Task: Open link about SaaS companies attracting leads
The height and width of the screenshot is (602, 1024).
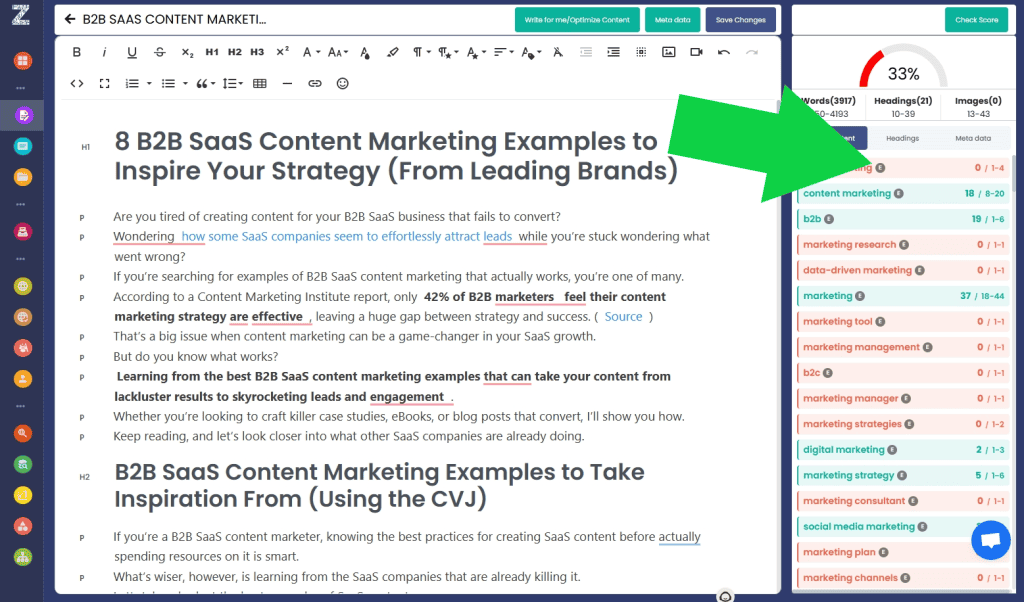Action: click(x=347, y=236)
